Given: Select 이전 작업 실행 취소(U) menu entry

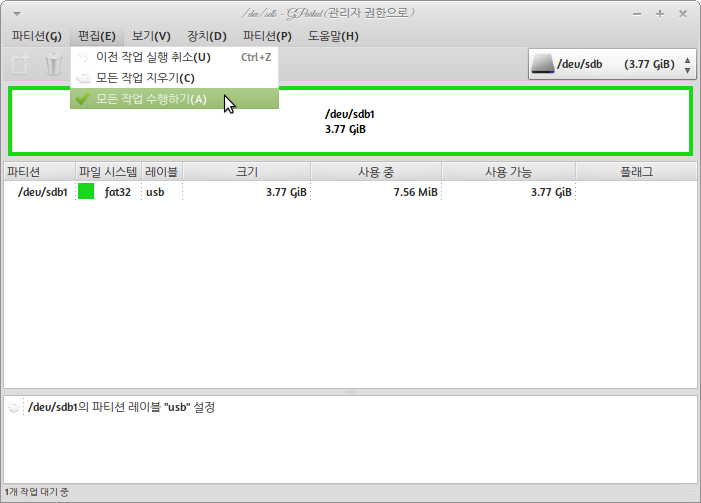Looking at the screenshot, I should point(174,57).
